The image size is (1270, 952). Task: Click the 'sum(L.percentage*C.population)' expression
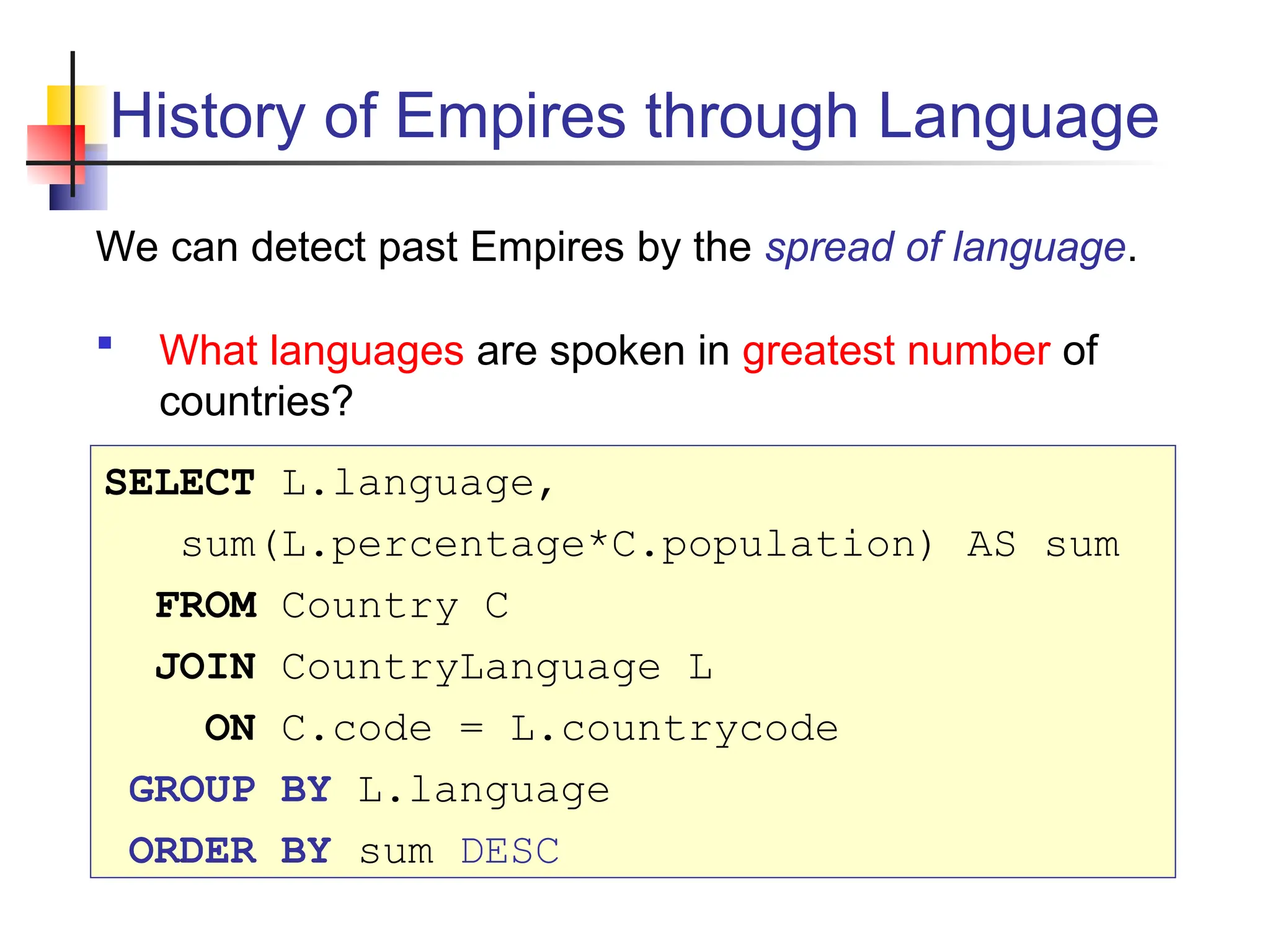tap(557, 545)
